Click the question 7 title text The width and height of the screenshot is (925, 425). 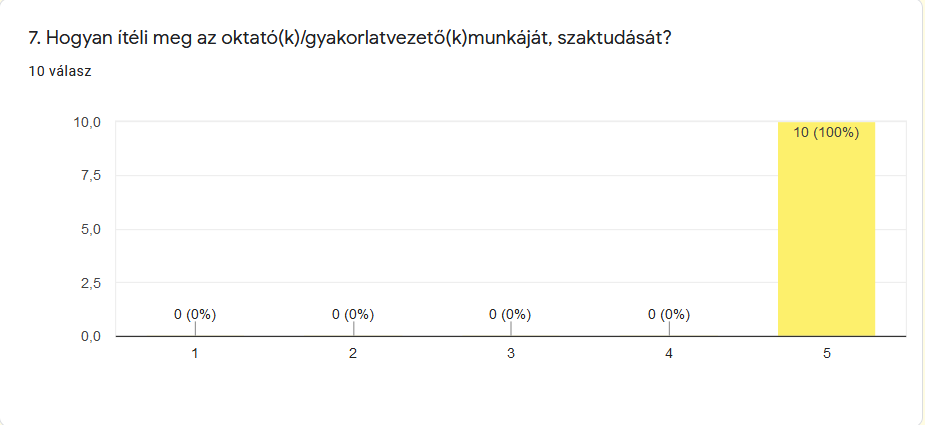350,39
